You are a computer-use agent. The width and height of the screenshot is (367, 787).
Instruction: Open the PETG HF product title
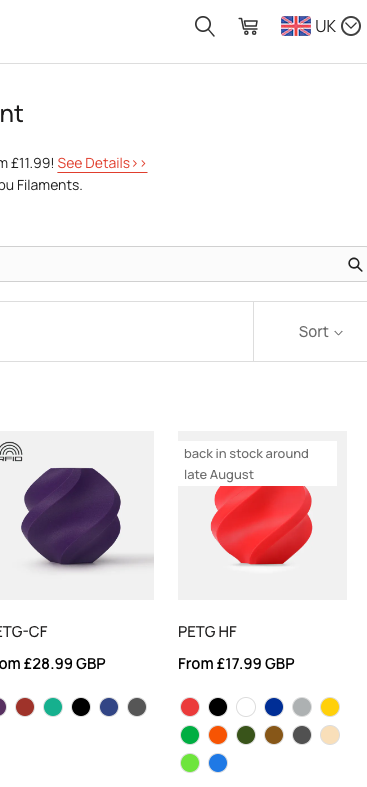[207, 631]
